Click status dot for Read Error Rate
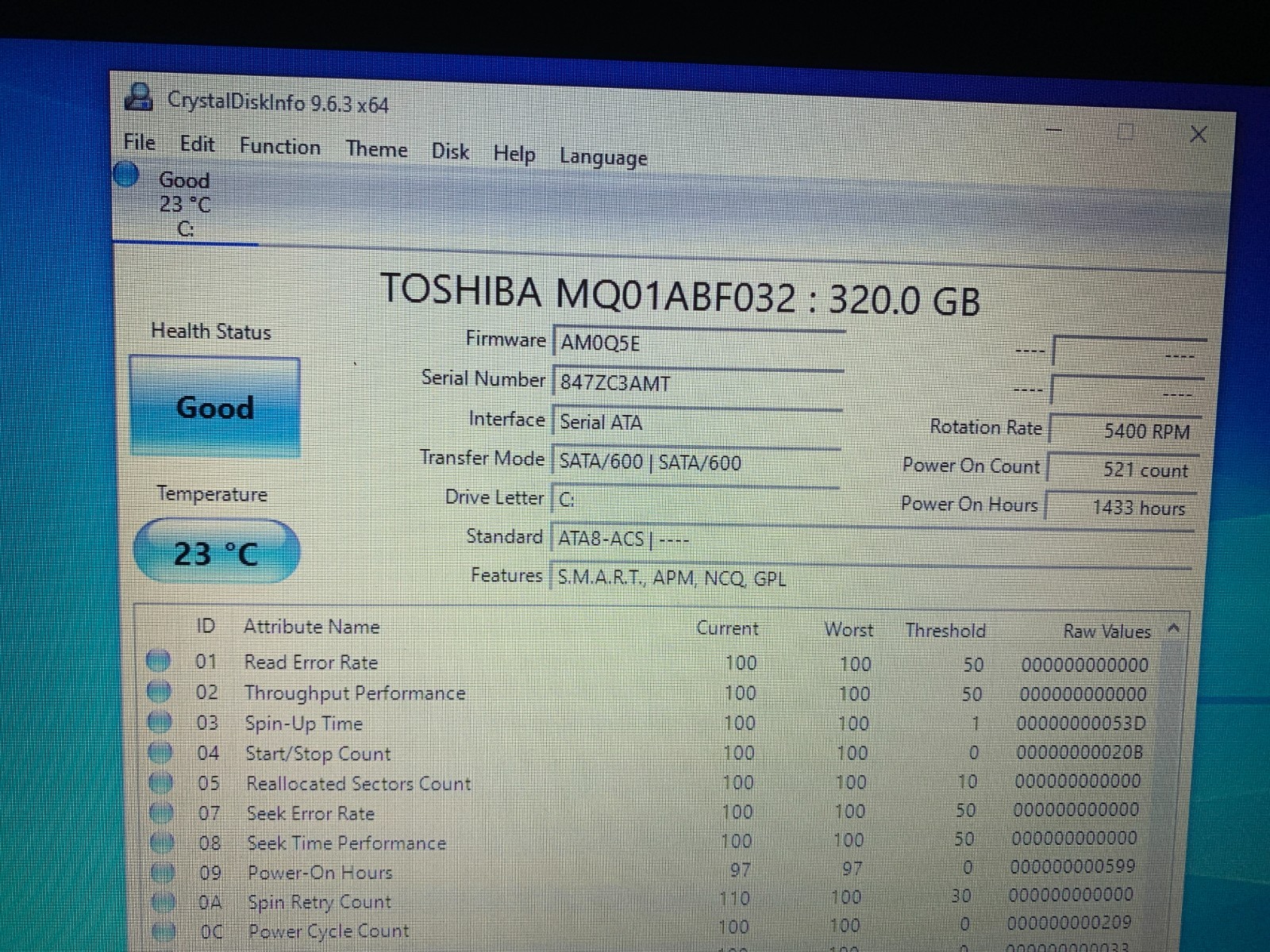1270x952 pixels. pyautogui.click(x=159, y=660)
